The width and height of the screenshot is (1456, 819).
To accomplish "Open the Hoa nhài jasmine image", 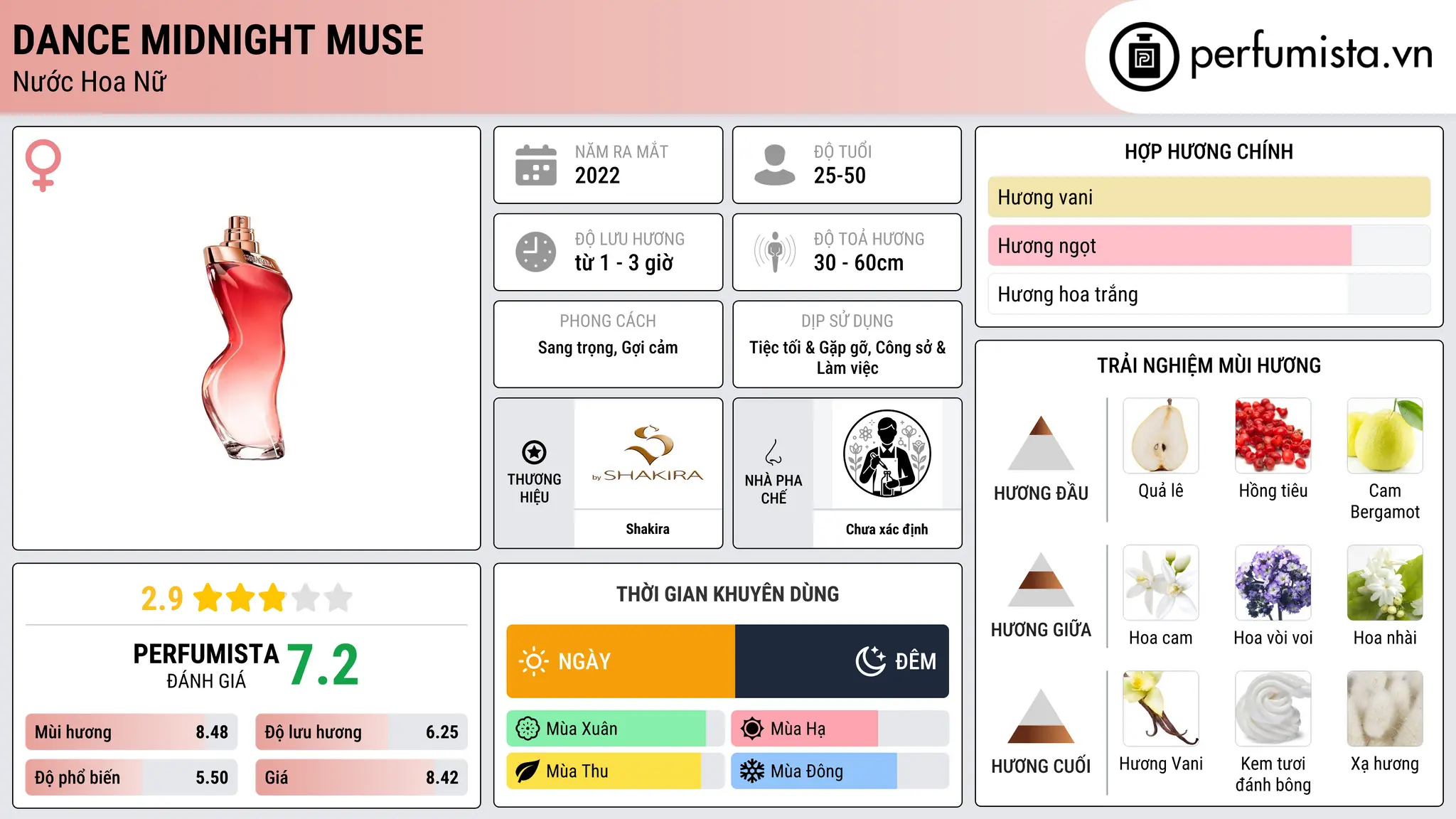I will (1385, 583).
